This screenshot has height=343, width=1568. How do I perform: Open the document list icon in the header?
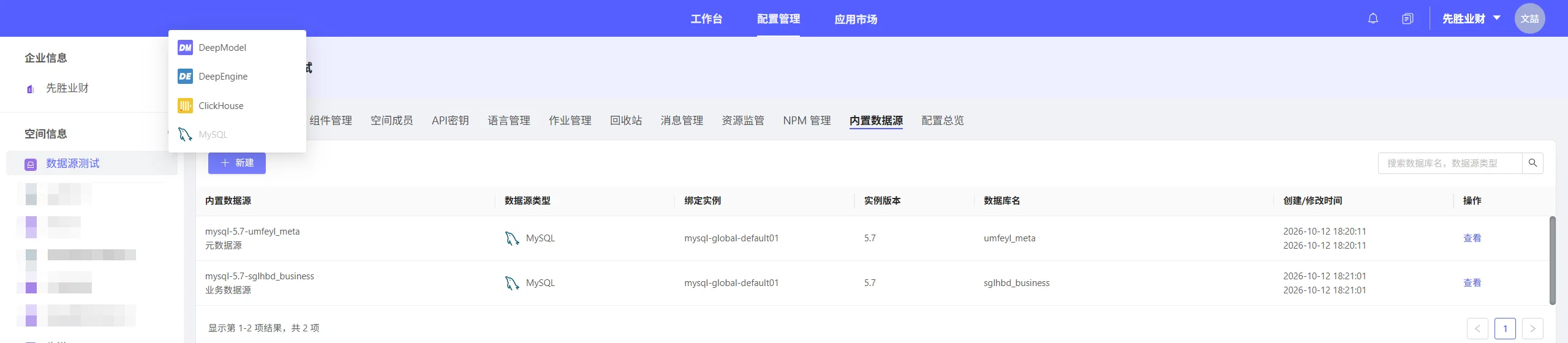click(x=1408, y=18)
